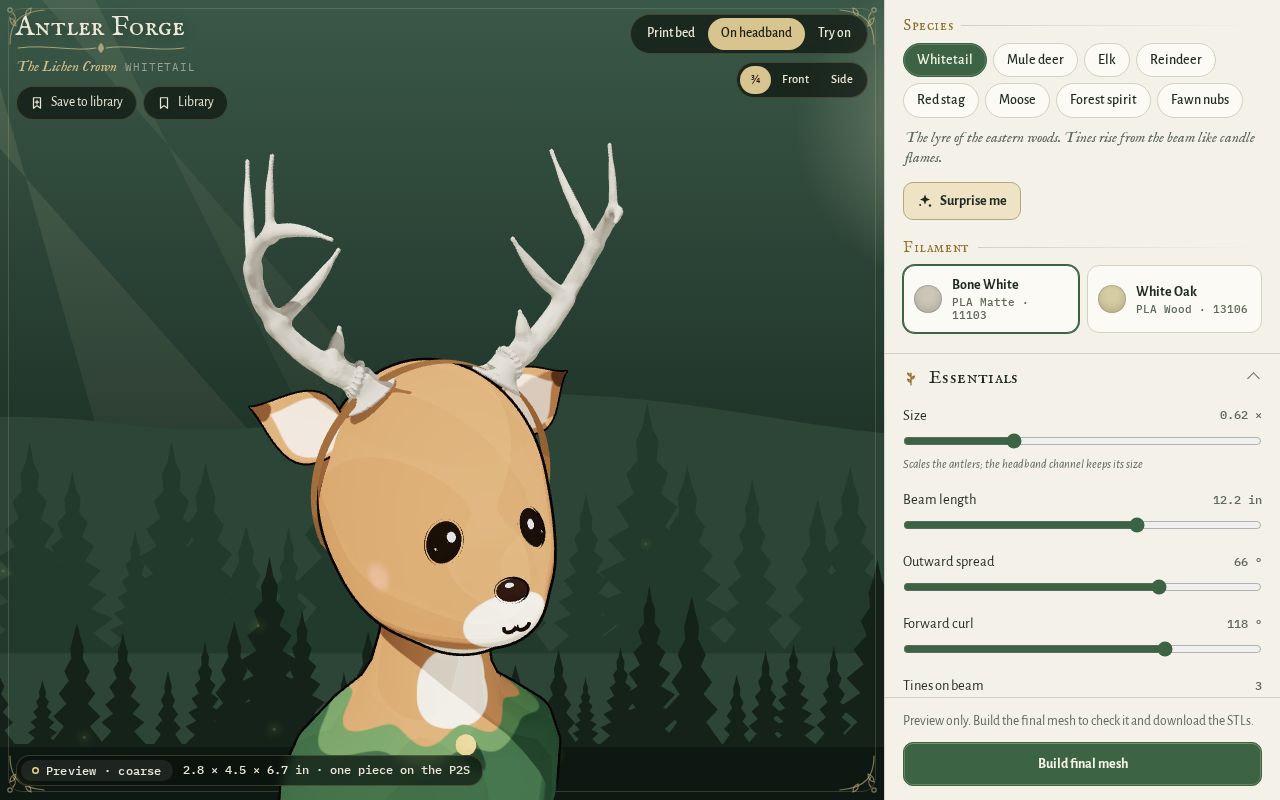Choose the Moose species chip
1280x800 pixels.
point(1017,100)
